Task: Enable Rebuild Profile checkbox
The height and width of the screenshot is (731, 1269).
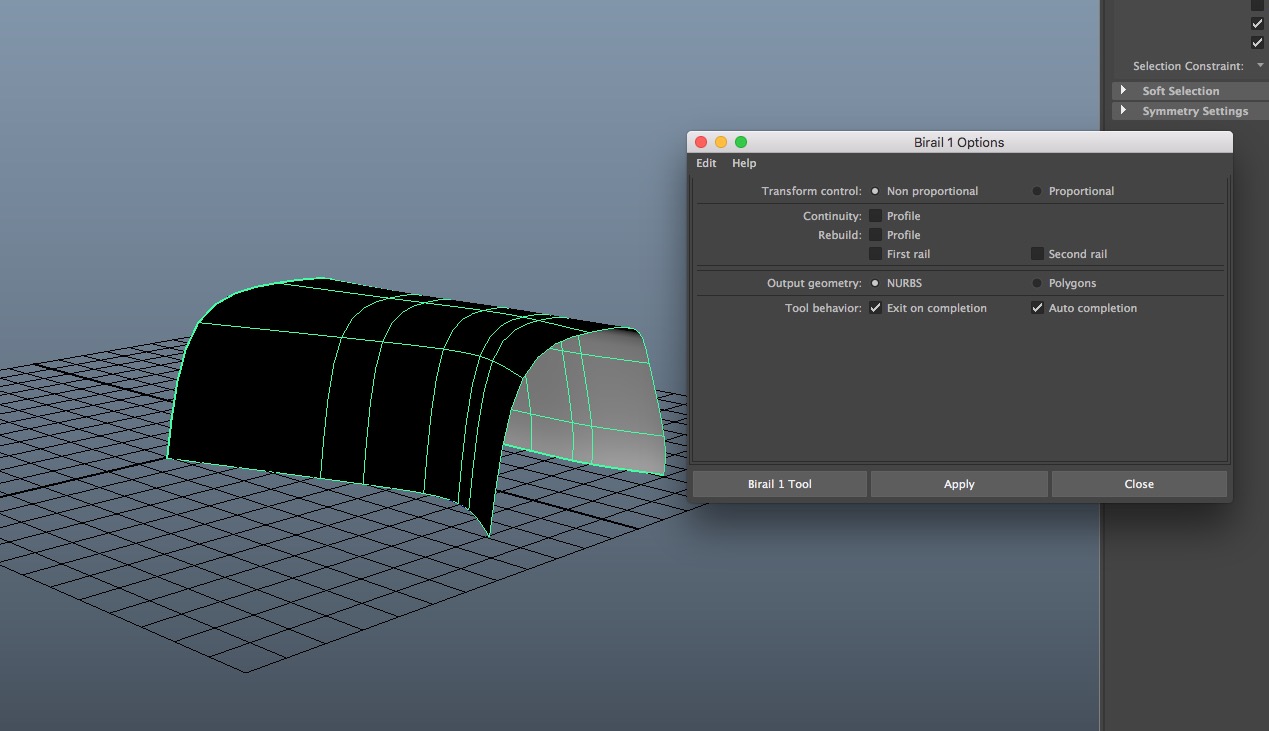Action: 876,235
